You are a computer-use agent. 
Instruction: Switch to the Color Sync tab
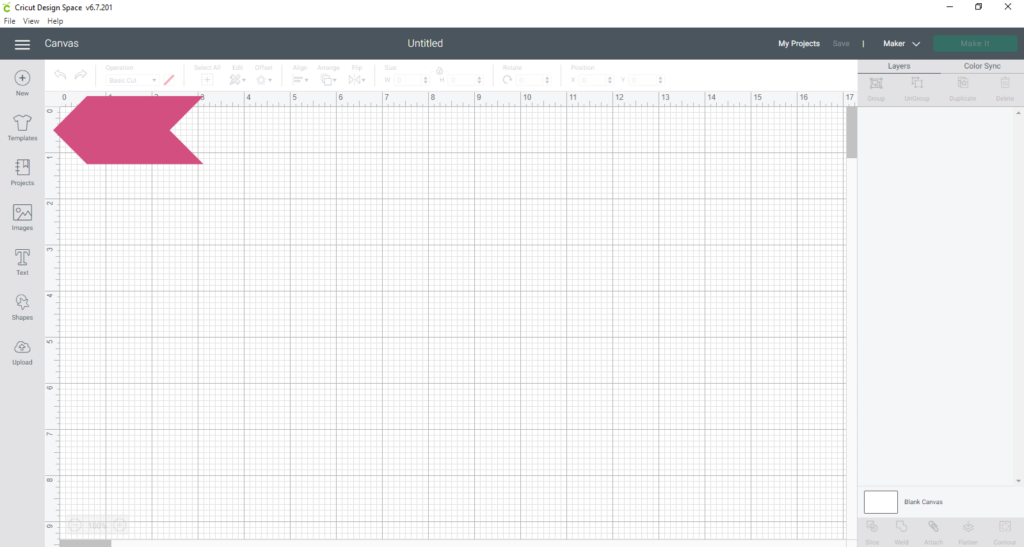[x=982, y=66]
